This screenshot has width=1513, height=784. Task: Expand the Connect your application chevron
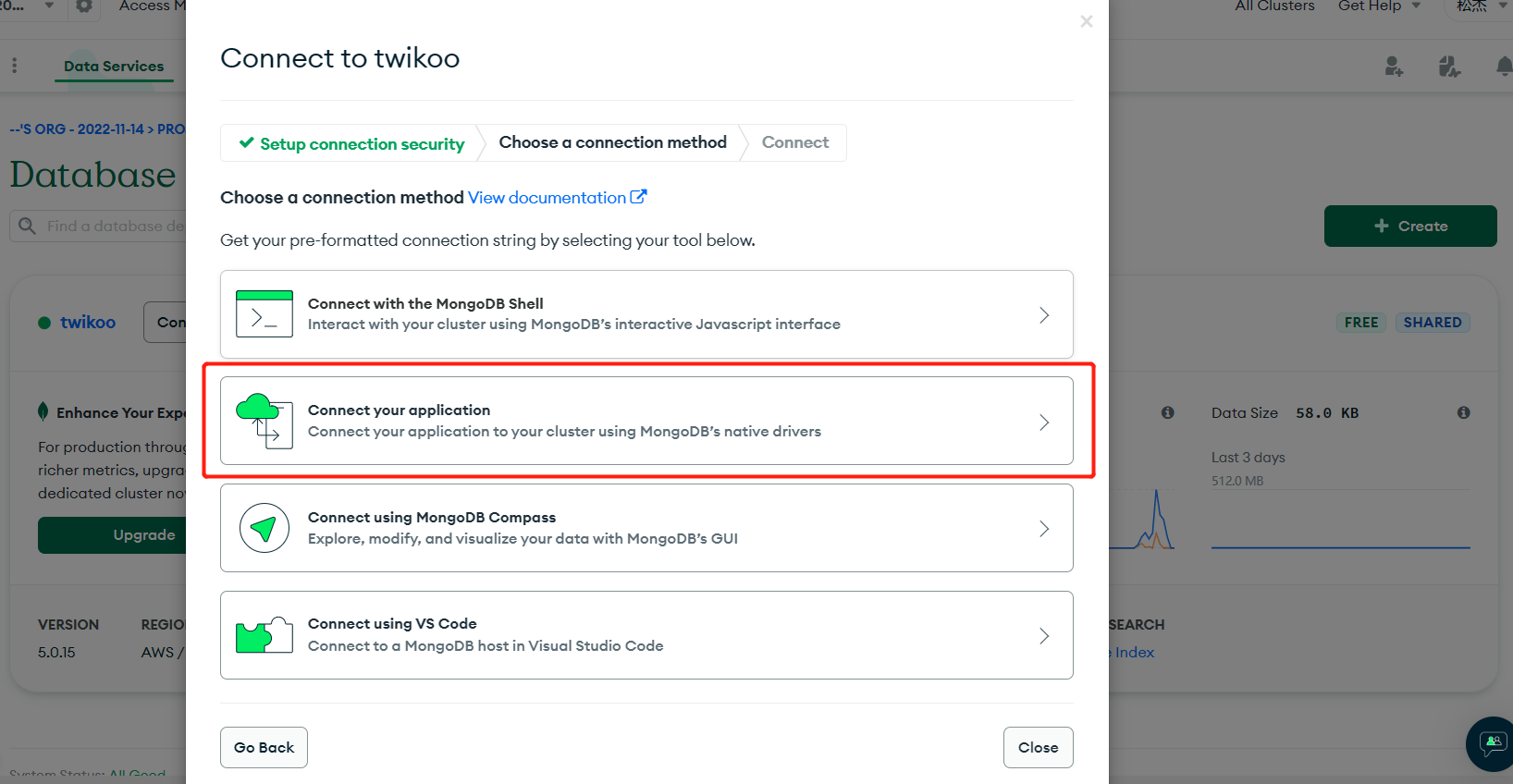click(1044, 423)
